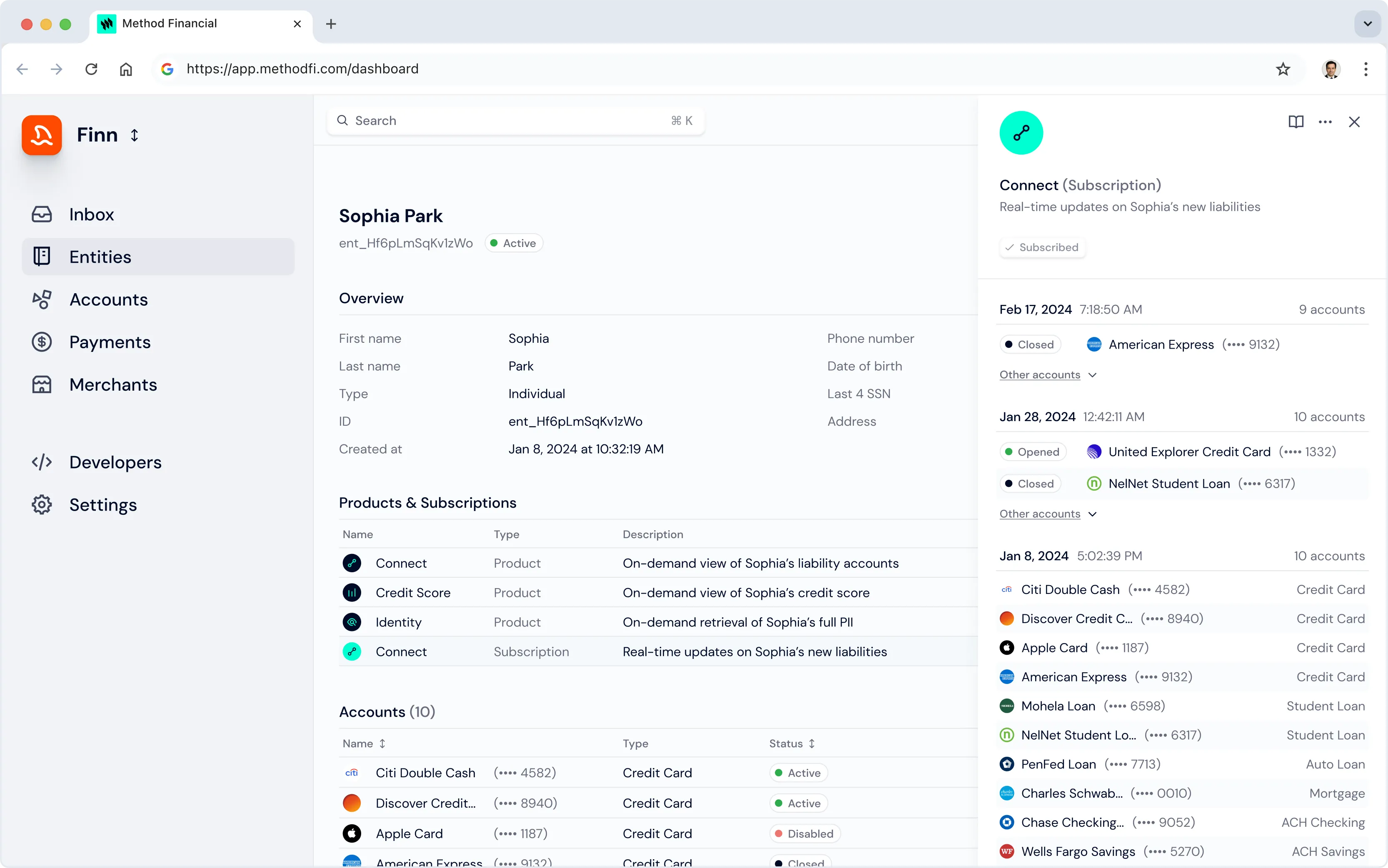This screenshot has width=1388, height=868.
Task: Click the browser reload icon
Action: (91, 70)
